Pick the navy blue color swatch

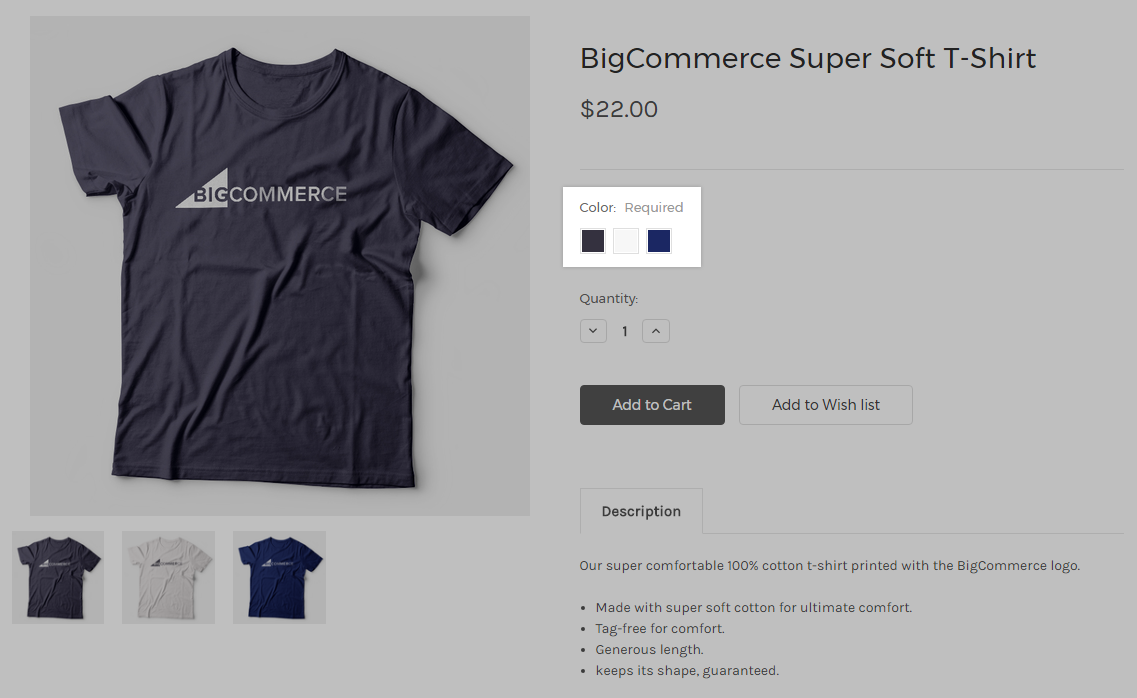(658, 241)
